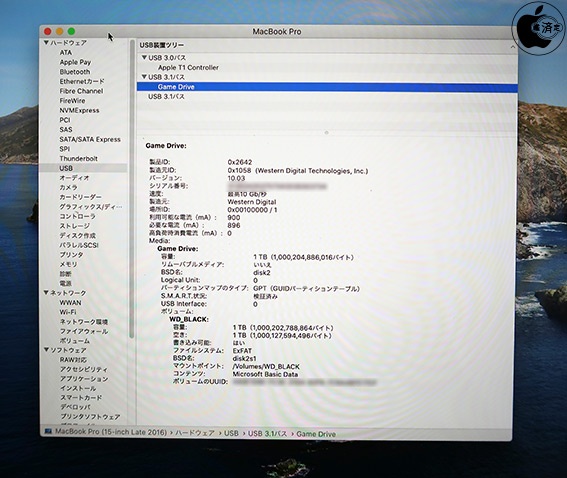Viewport: 567px width, 478px height.
Task: Click MacBook Pro computer icon in path bar
Action: coord(47,431)
